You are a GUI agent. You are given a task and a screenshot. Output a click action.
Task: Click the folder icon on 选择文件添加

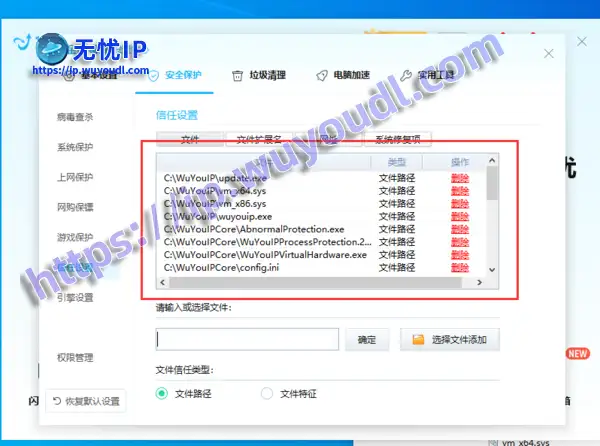point(418,340)
